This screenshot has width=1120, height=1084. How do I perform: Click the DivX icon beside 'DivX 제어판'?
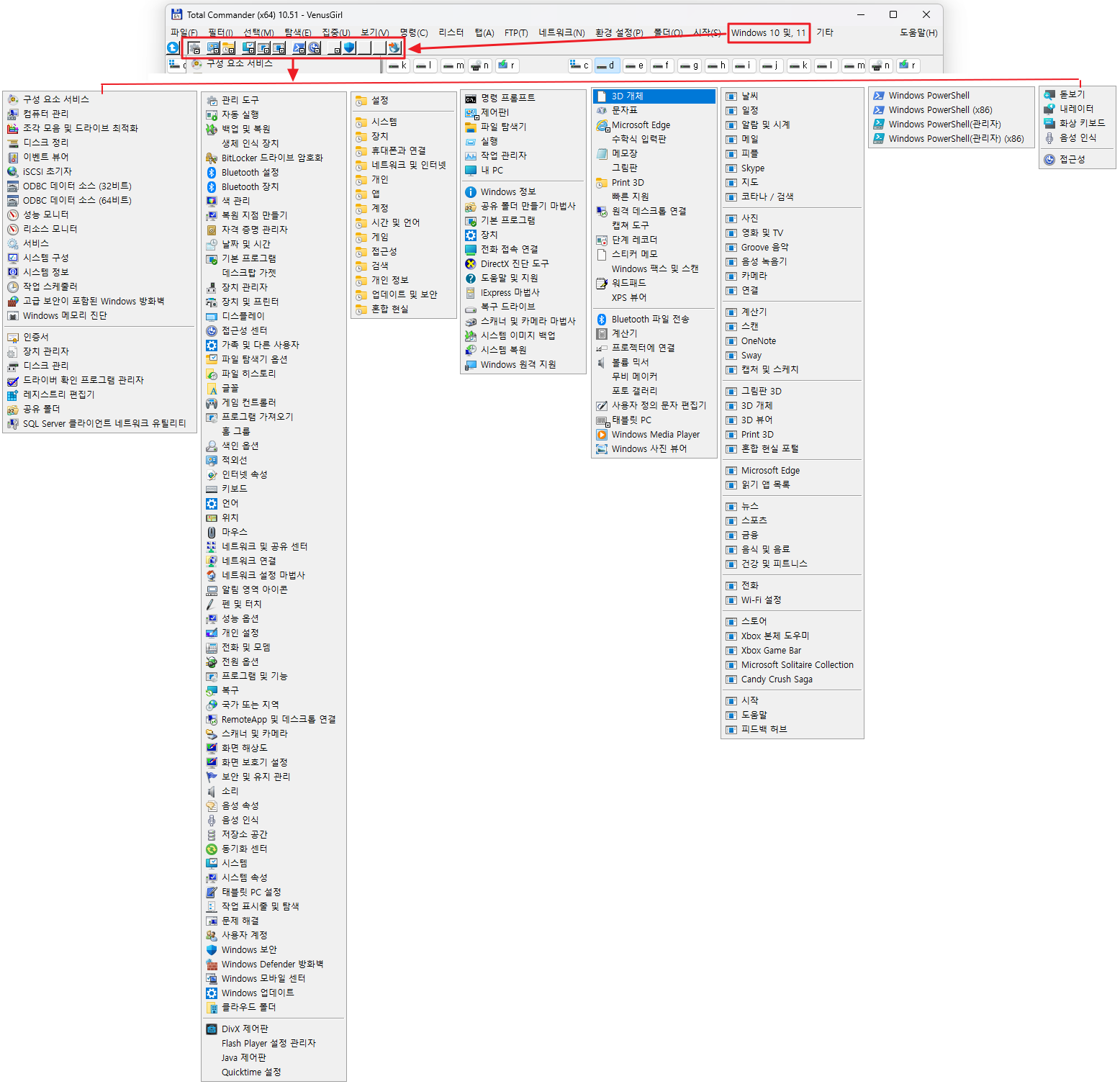(212, 1029)
